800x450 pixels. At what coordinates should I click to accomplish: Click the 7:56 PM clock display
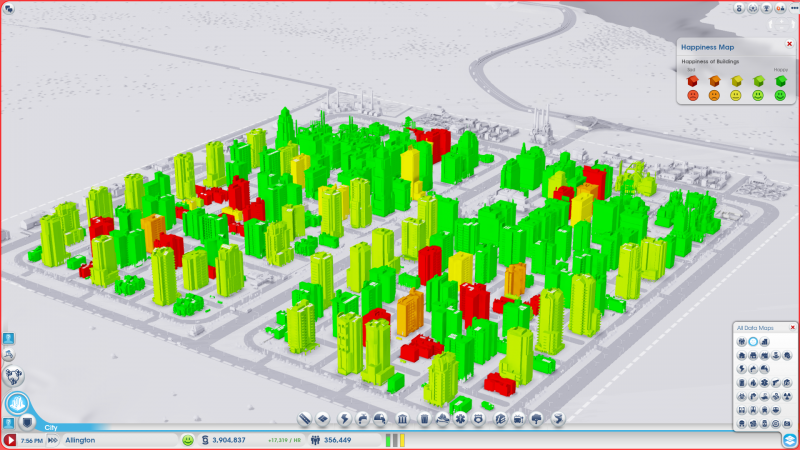[x=32, y=440]
